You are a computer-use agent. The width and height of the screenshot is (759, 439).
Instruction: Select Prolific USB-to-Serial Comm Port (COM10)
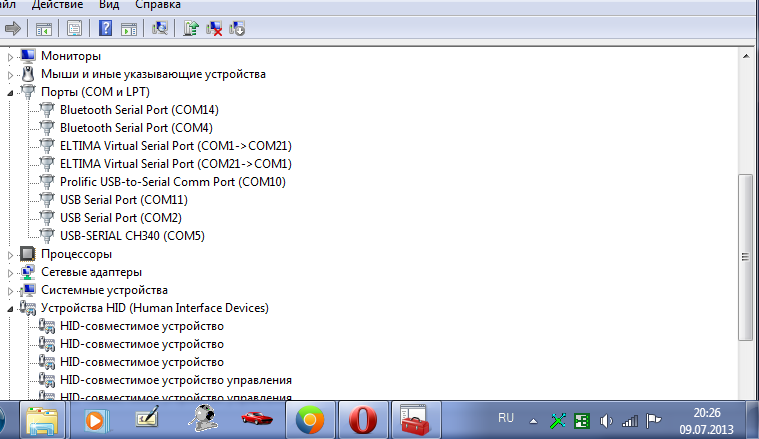(173, 182)
